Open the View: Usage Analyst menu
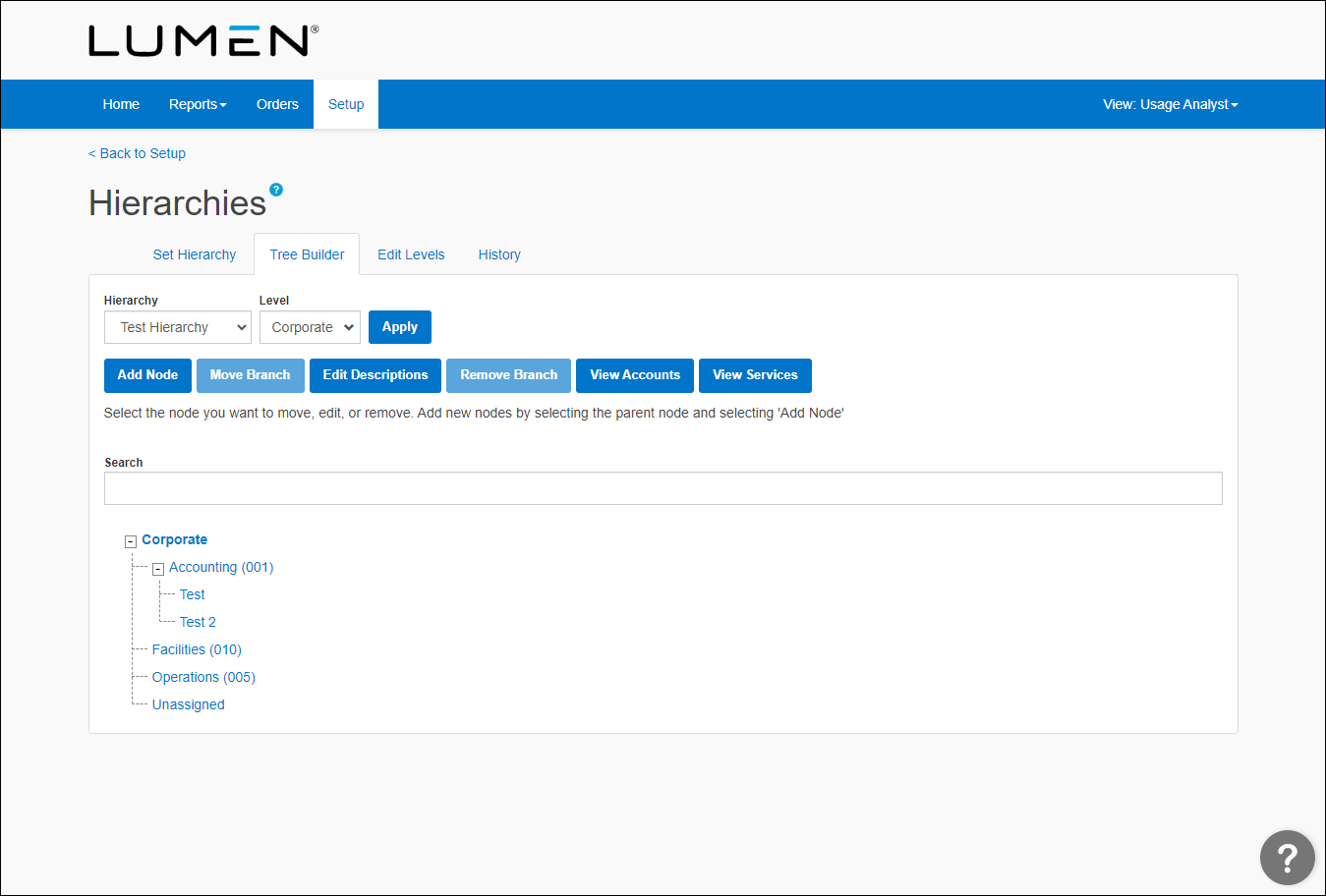 [x=1170, y=104]
